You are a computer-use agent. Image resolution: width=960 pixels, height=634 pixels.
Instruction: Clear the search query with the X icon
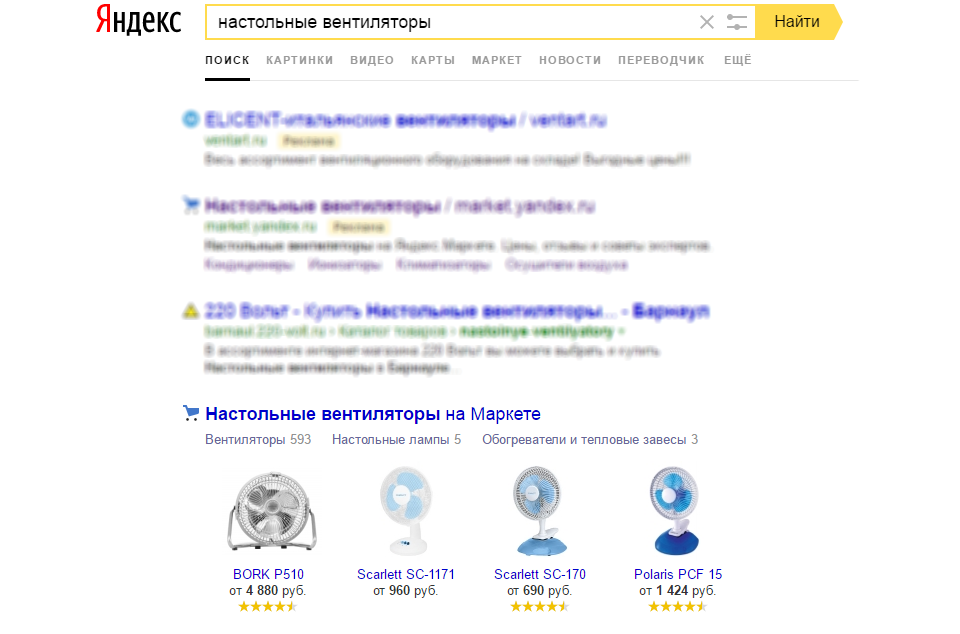coord(707,23)
